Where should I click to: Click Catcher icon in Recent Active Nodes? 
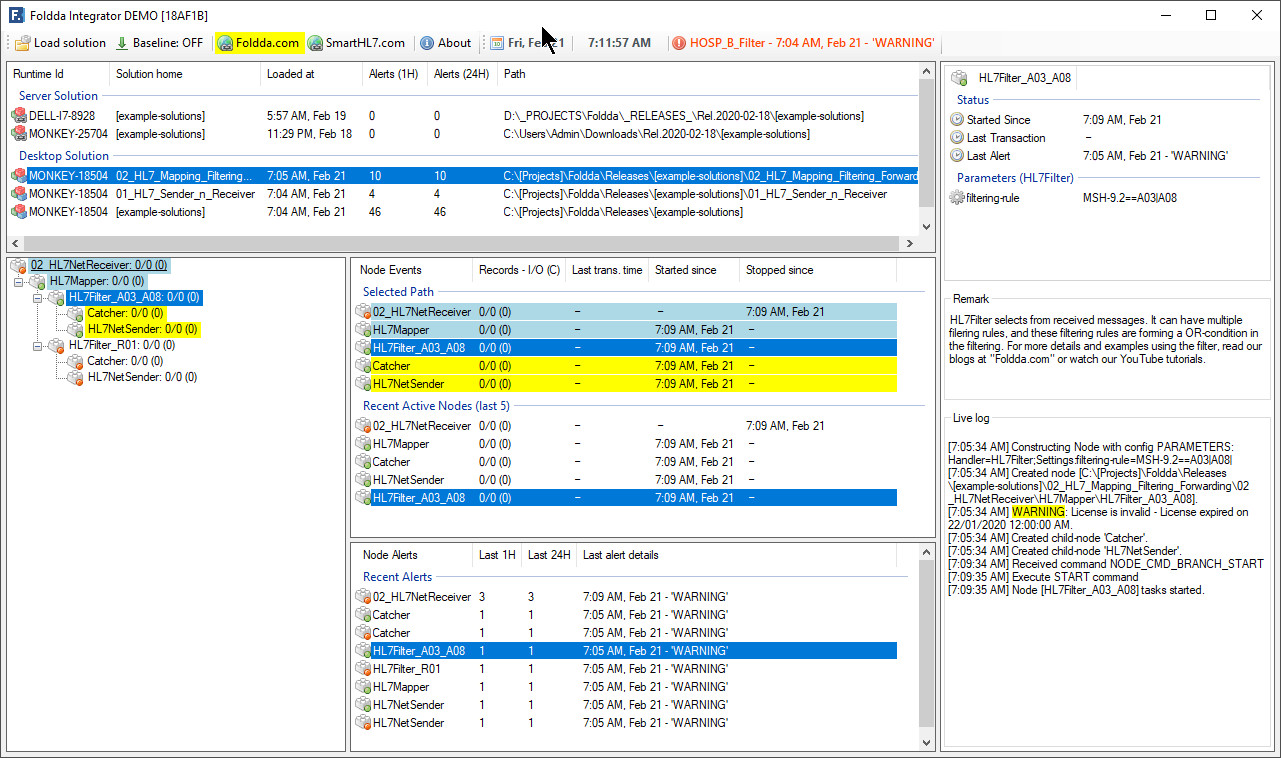pyautogui.click(x=363, y=462)
